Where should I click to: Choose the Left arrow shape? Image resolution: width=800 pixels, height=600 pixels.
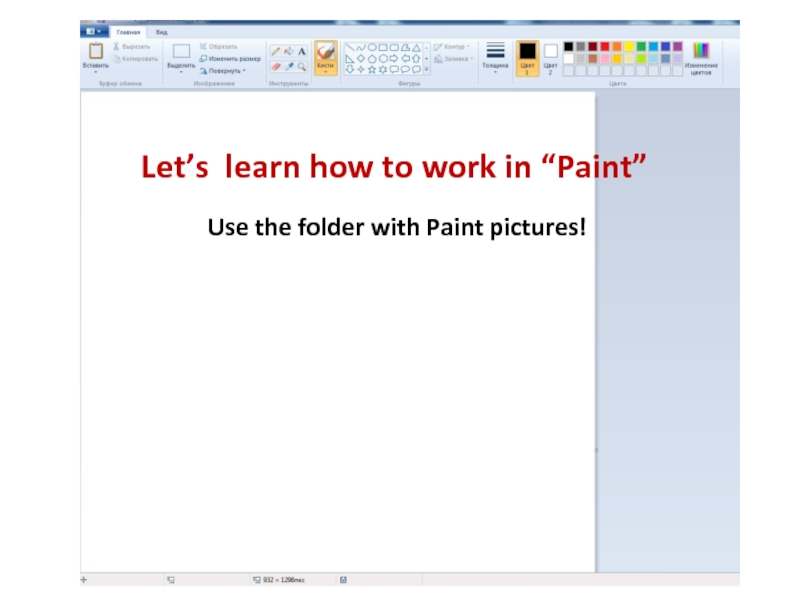tap(406, 59)
